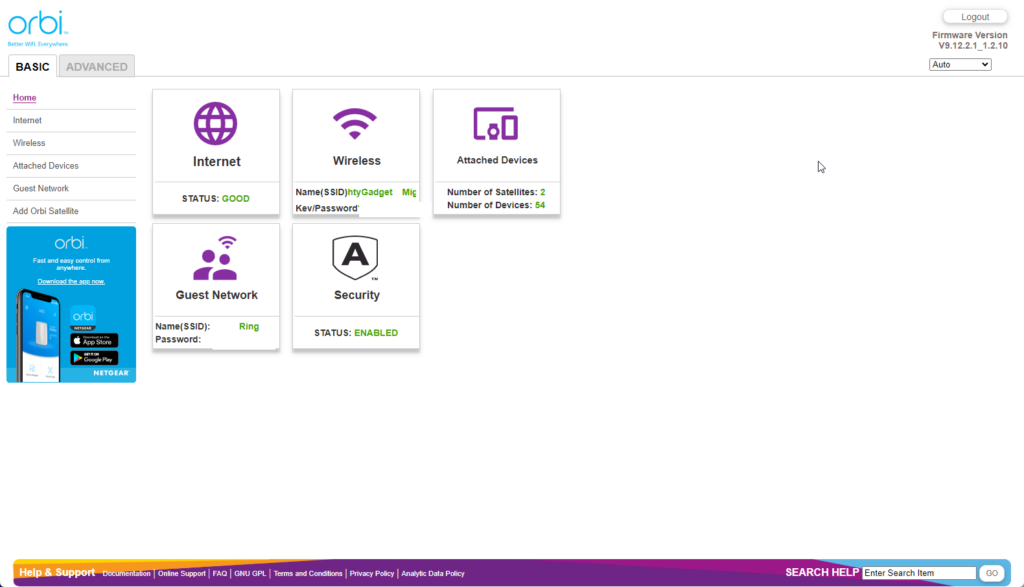This screenshot has height=587, width=1024.
Task: Open the Documentation footer link
Action: tap(126, 574)
